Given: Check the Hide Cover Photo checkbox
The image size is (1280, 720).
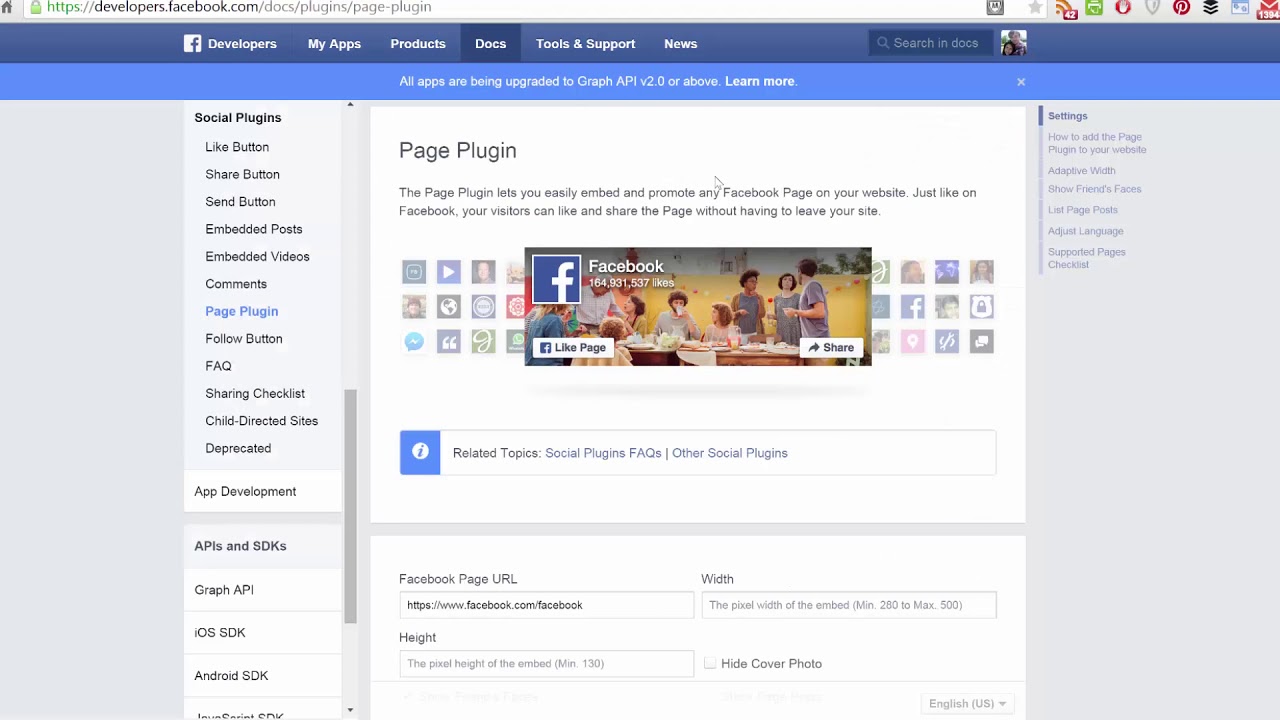Looking at the screenshot, I should [x=710, y=663].
